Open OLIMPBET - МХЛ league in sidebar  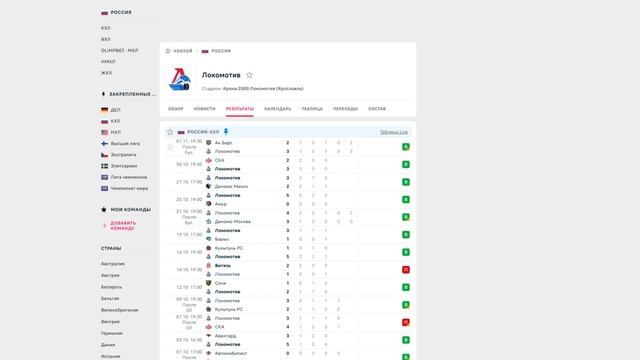point(120,51)
